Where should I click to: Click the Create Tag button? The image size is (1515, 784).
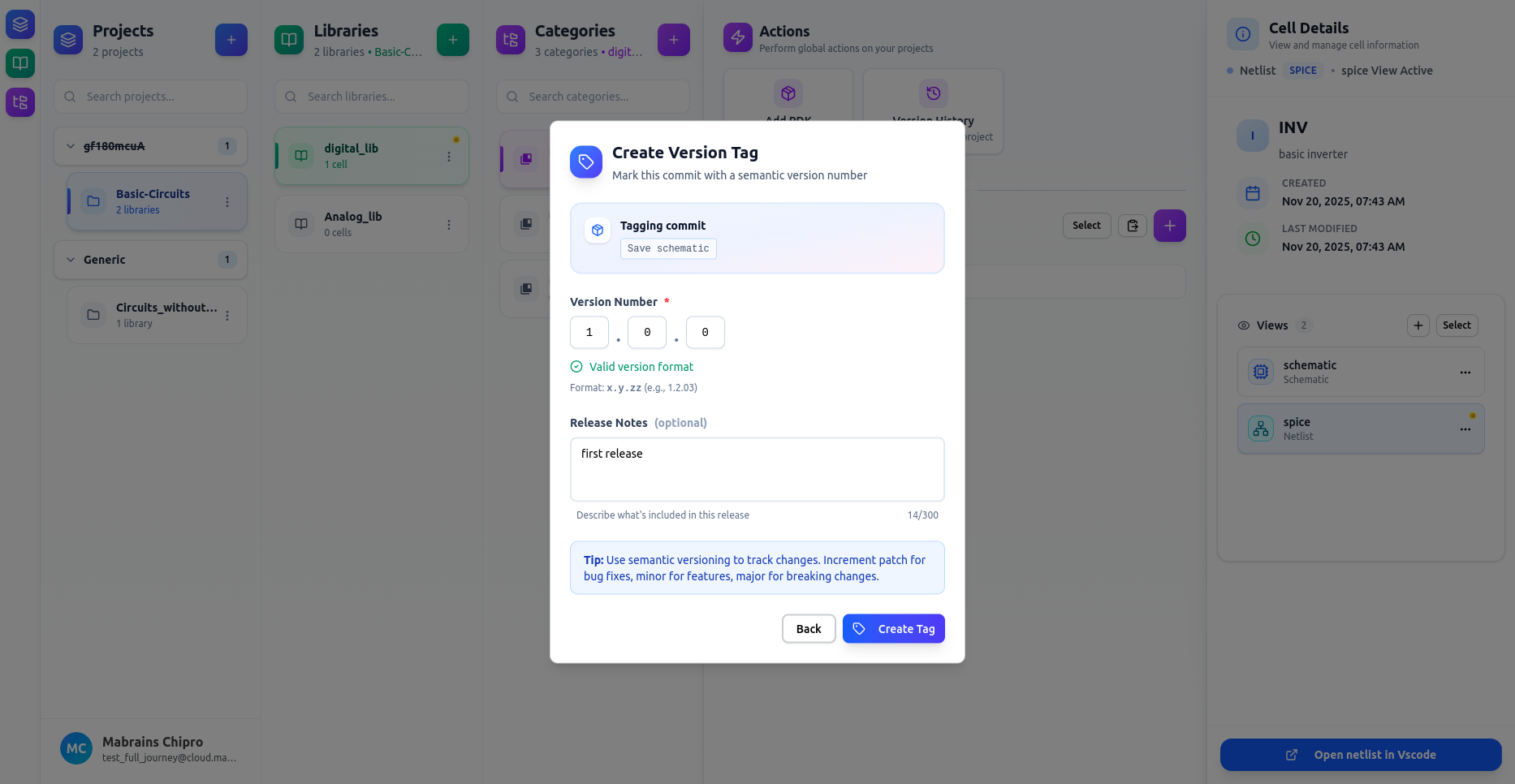point(893,628)
